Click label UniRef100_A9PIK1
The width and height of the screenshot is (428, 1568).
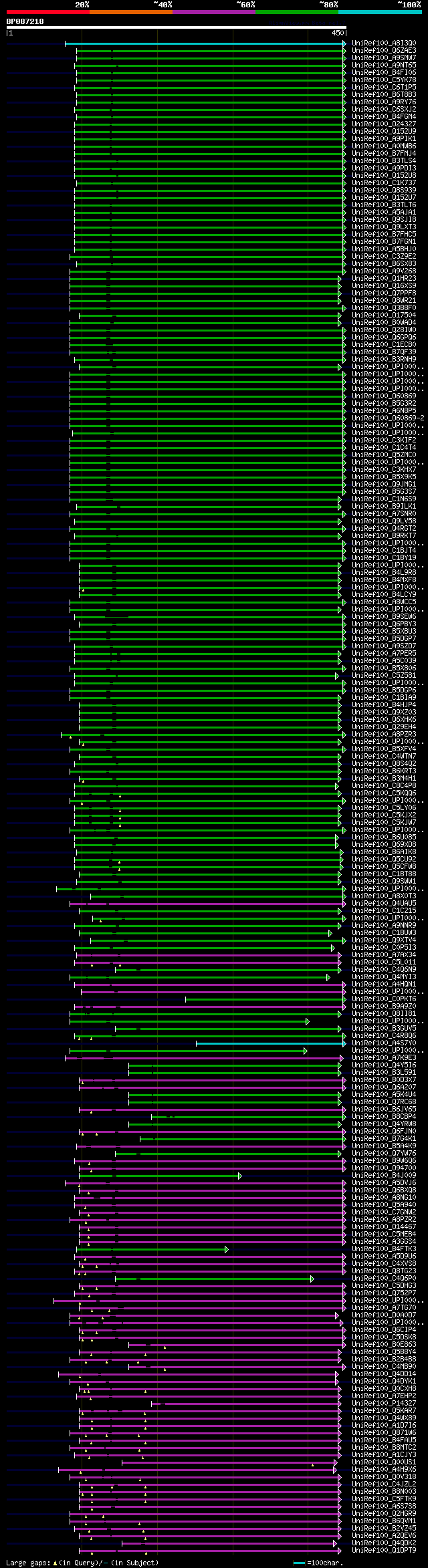pyautogui.click(x=384, y=139)
